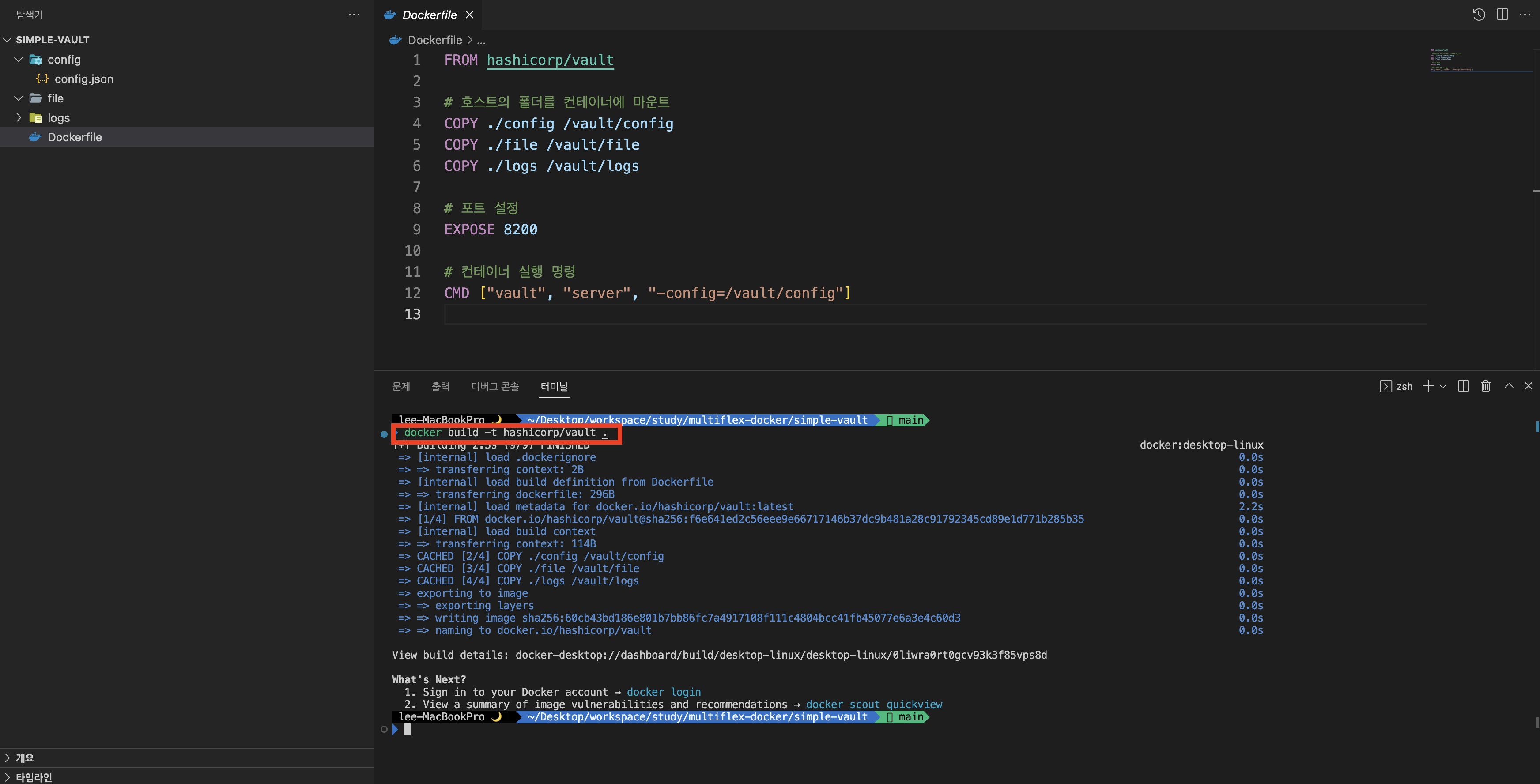Select the logs folder row
The image size is (1540, 784).
(x=187, y=118)
